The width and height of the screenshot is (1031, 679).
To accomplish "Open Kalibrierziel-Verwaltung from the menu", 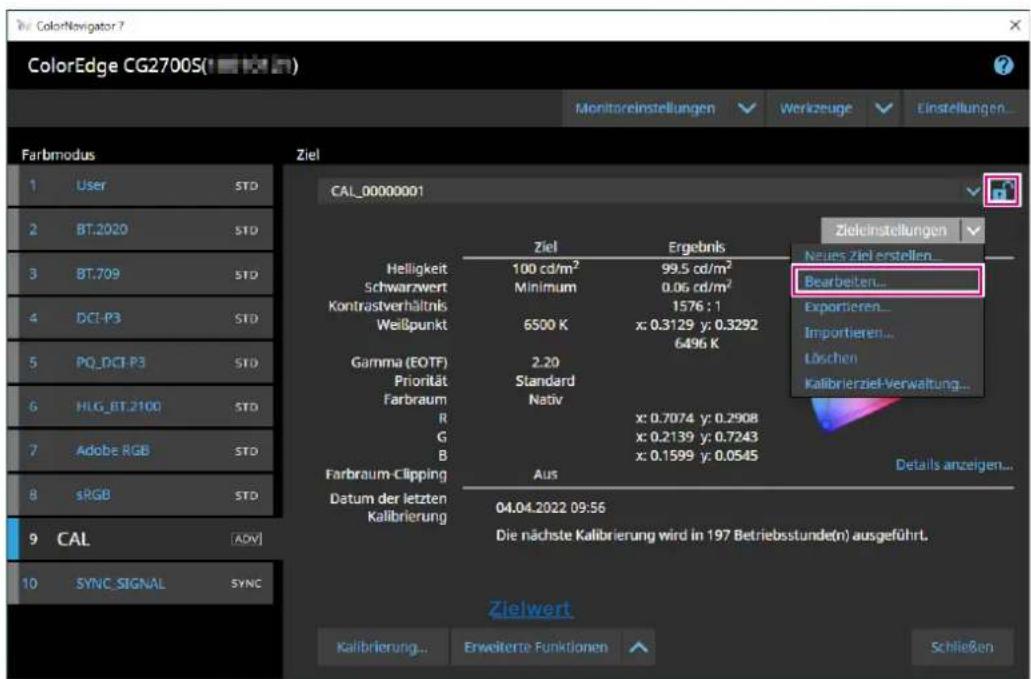I will coord(887,384).
